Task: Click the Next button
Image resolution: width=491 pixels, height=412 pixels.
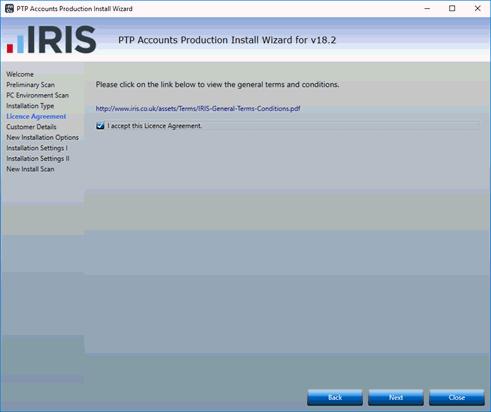Action: tap(396, 397)
